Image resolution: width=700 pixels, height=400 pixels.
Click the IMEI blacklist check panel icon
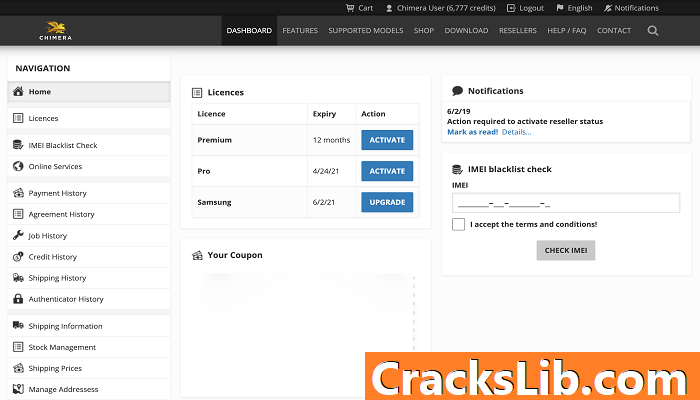click(457, 169)
